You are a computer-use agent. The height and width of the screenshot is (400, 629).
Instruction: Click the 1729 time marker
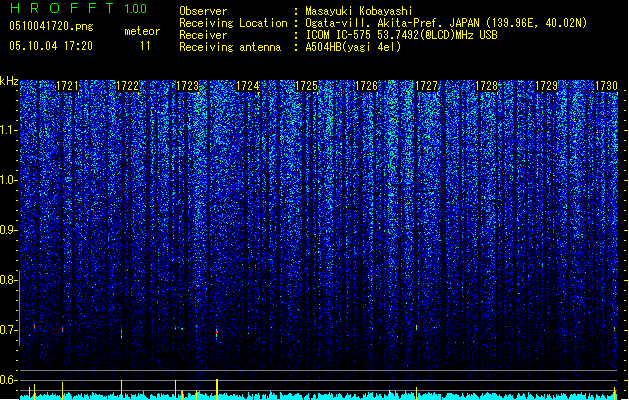click(546, 86)
